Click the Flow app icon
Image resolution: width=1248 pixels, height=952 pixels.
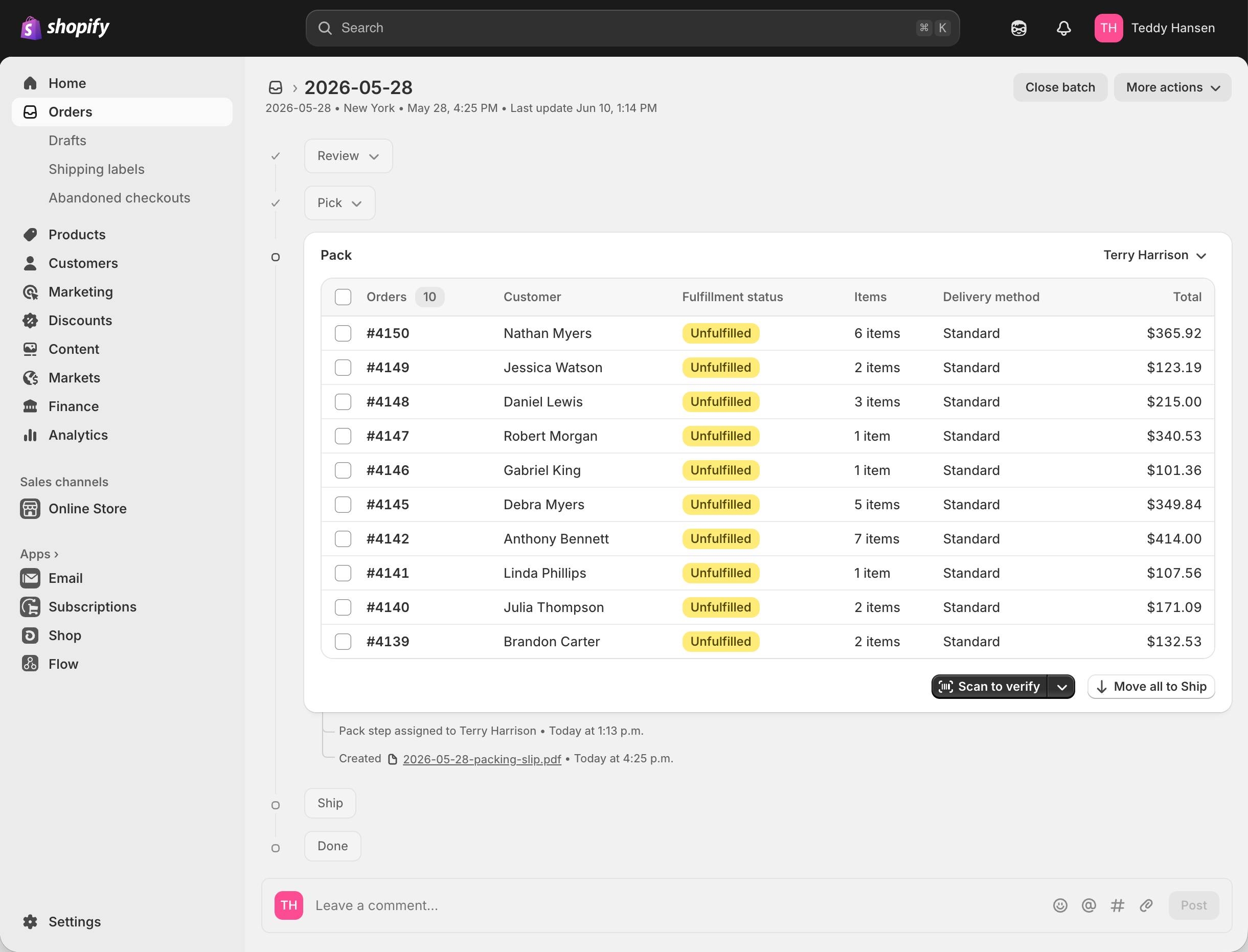(30, 664)
